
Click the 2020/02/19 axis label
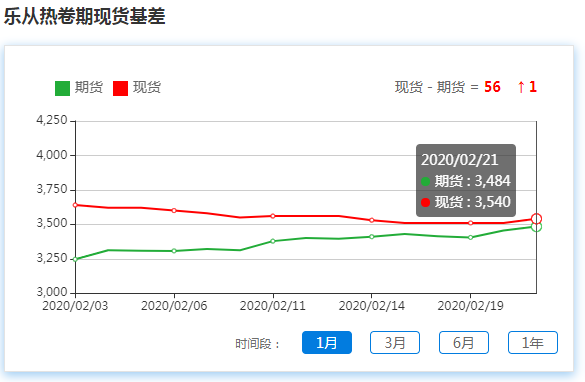[x=470, y=306]
